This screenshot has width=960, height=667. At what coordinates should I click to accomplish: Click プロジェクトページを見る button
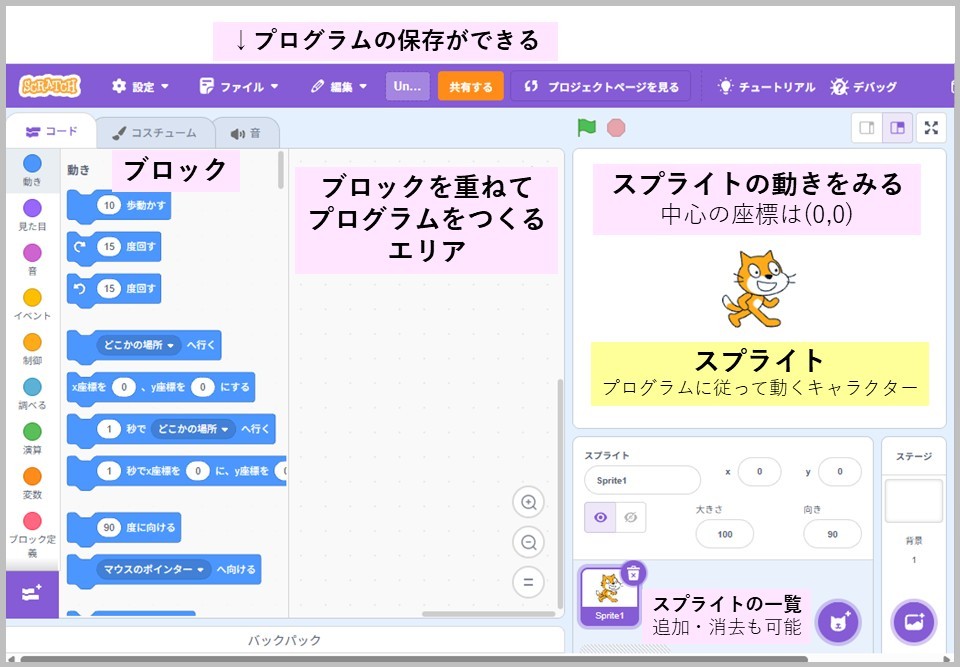[x=601, y=87]
